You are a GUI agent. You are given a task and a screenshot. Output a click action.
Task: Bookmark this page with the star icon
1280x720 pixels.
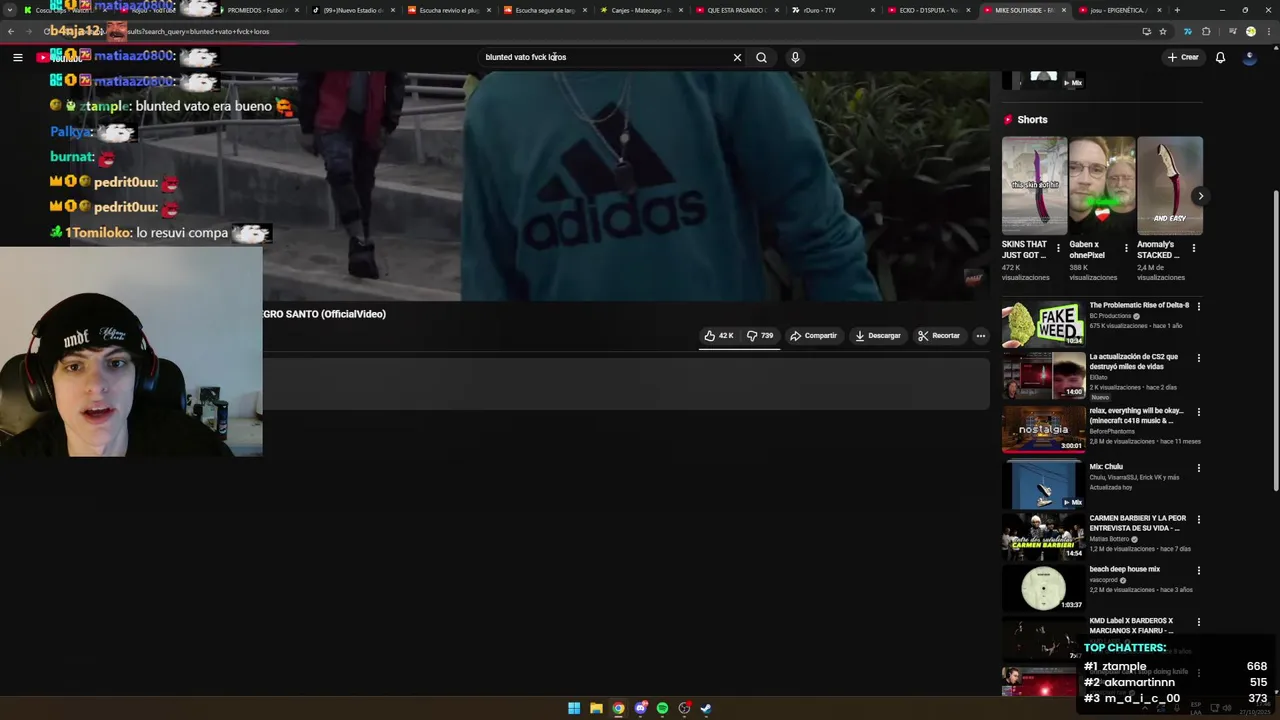tap(1163, 31)
